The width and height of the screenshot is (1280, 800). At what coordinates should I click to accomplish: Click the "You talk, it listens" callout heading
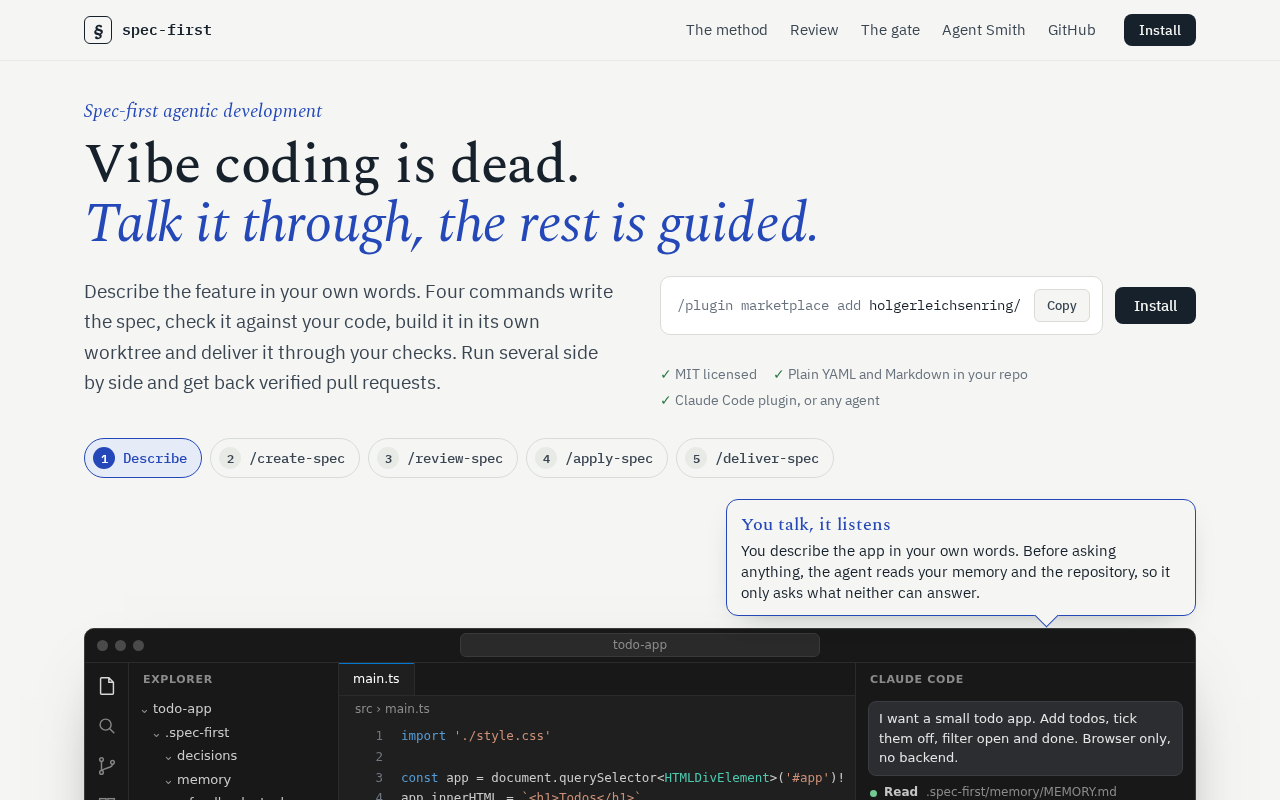(816, 524)
